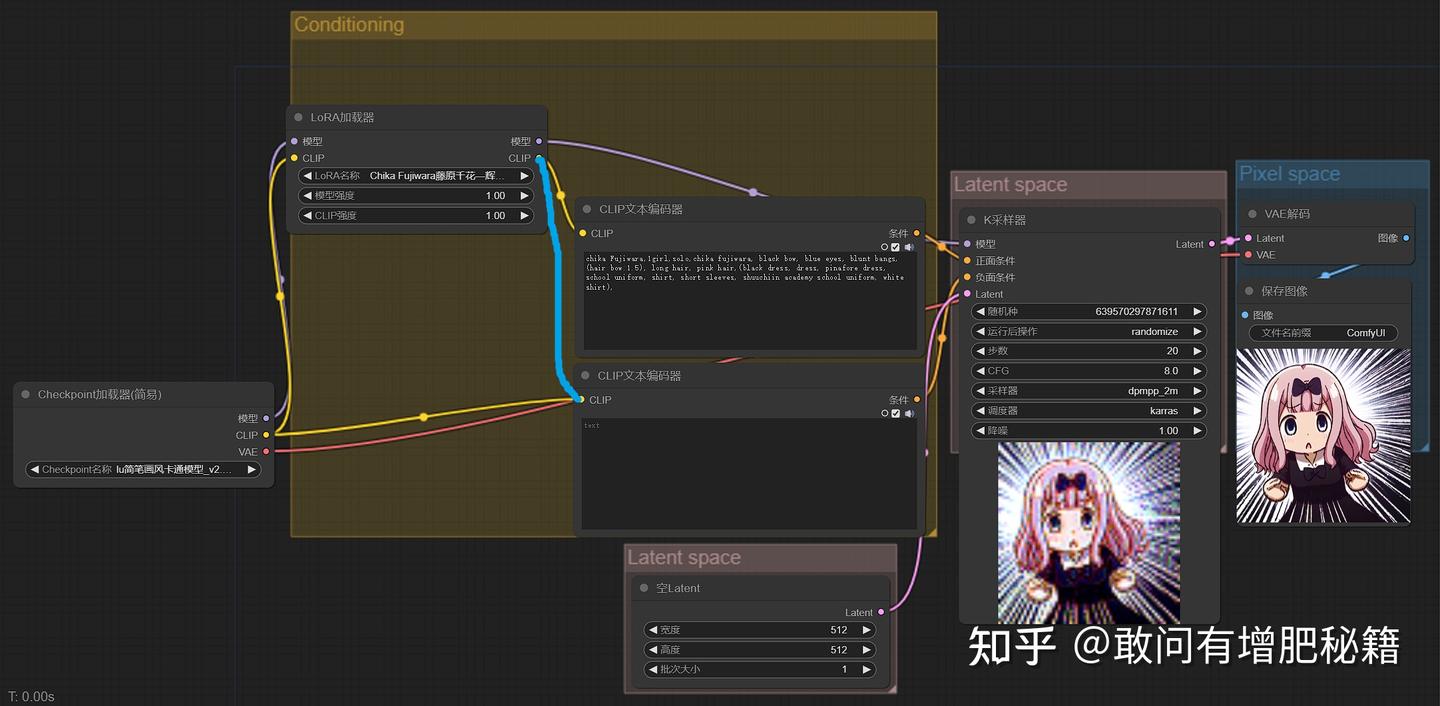
Task: Click the 图像 output port on VAE解码
Action: point(1406,237)
